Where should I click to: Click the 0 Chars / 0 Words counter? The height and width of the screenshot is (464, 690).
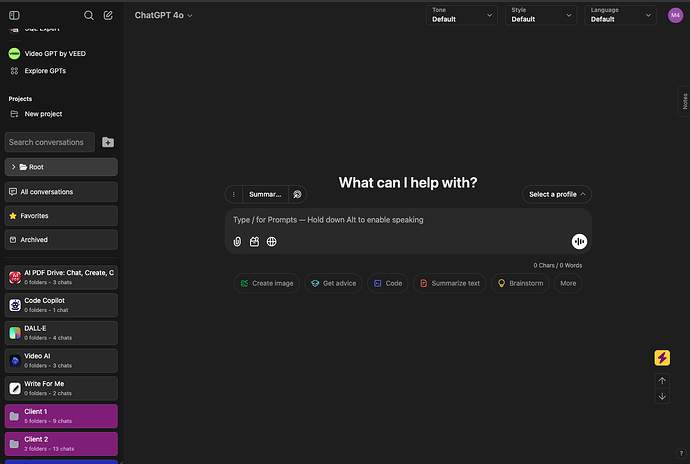coord(558,265)
